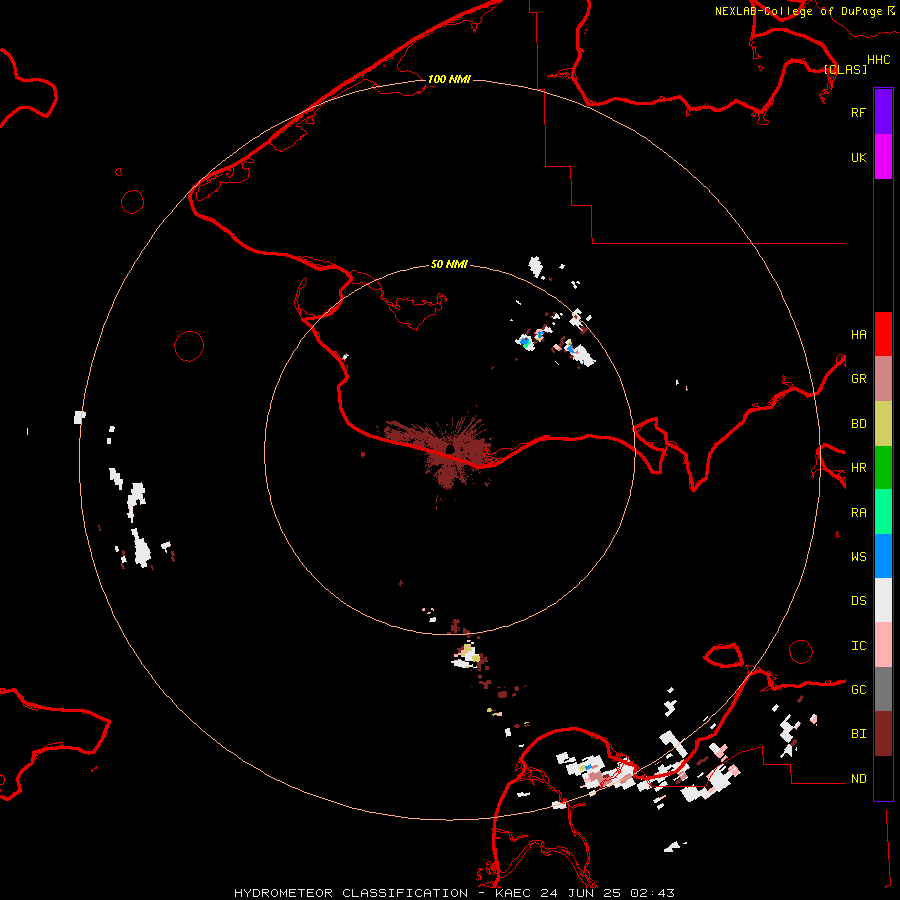This screenshot has width=900, height=900.
Task: Click the [CLAS] label near the legend
Action: 845,70
